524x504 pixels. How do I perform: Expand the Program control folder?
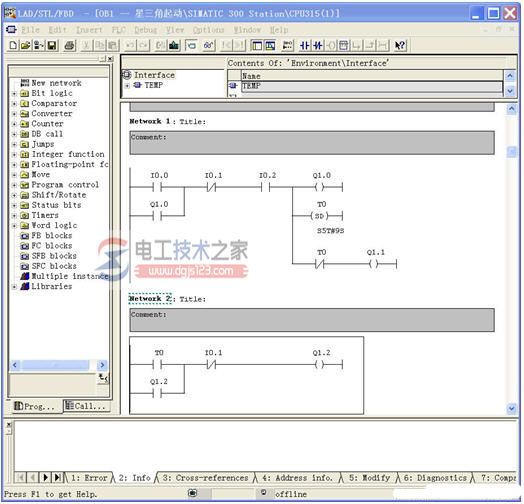[x=14, y=185]
